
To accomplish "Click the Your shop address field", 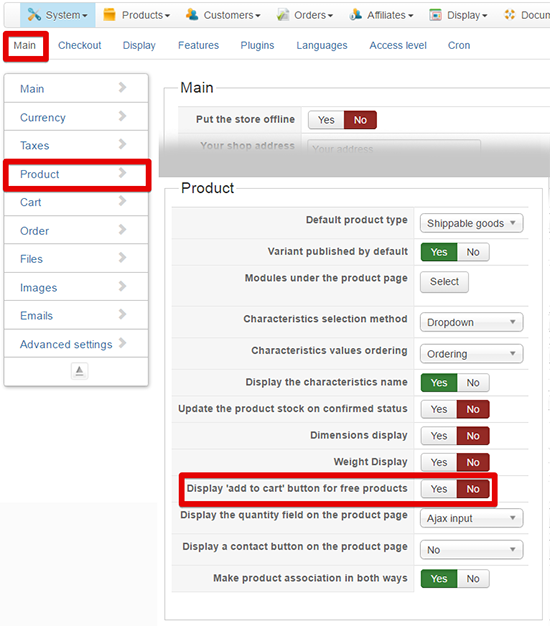I will 394,149.
